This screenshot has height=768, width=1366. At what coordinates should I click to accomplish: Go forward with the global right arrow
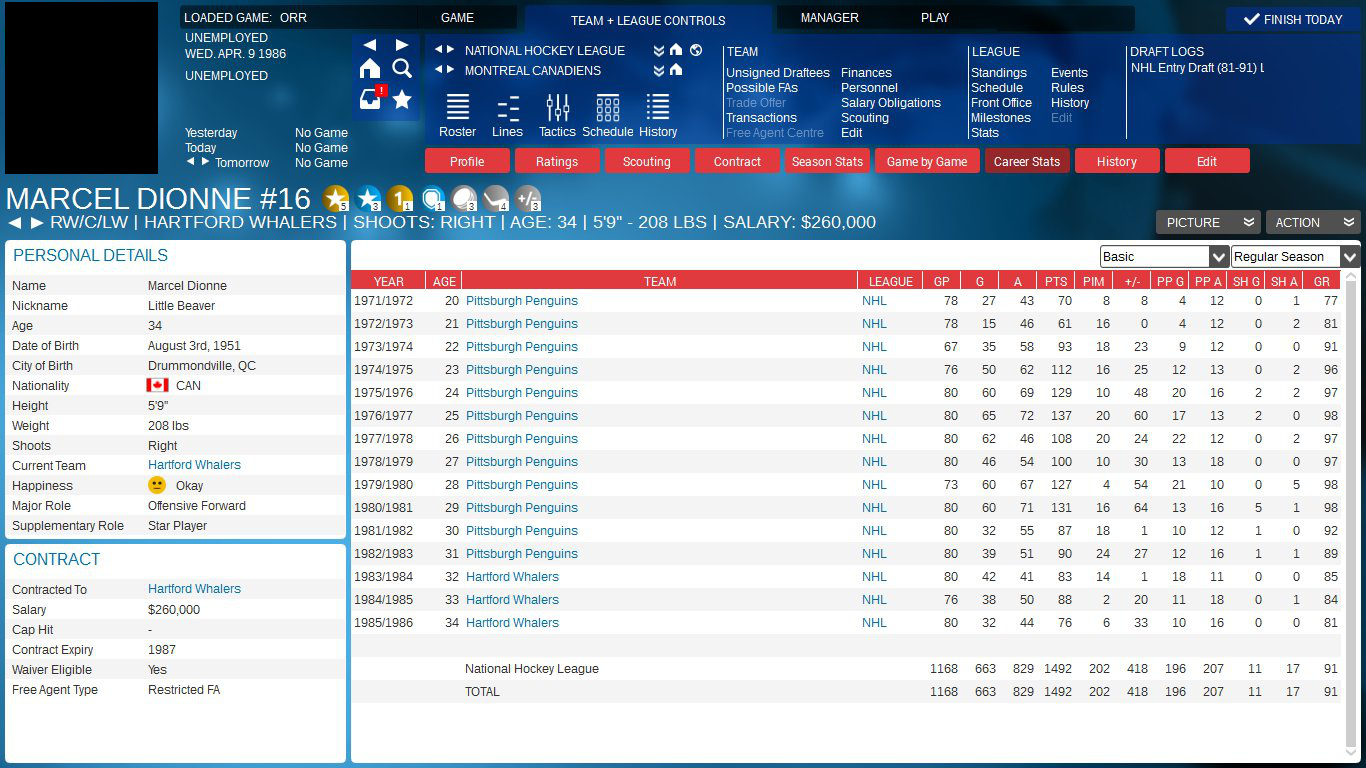point(402,45)
